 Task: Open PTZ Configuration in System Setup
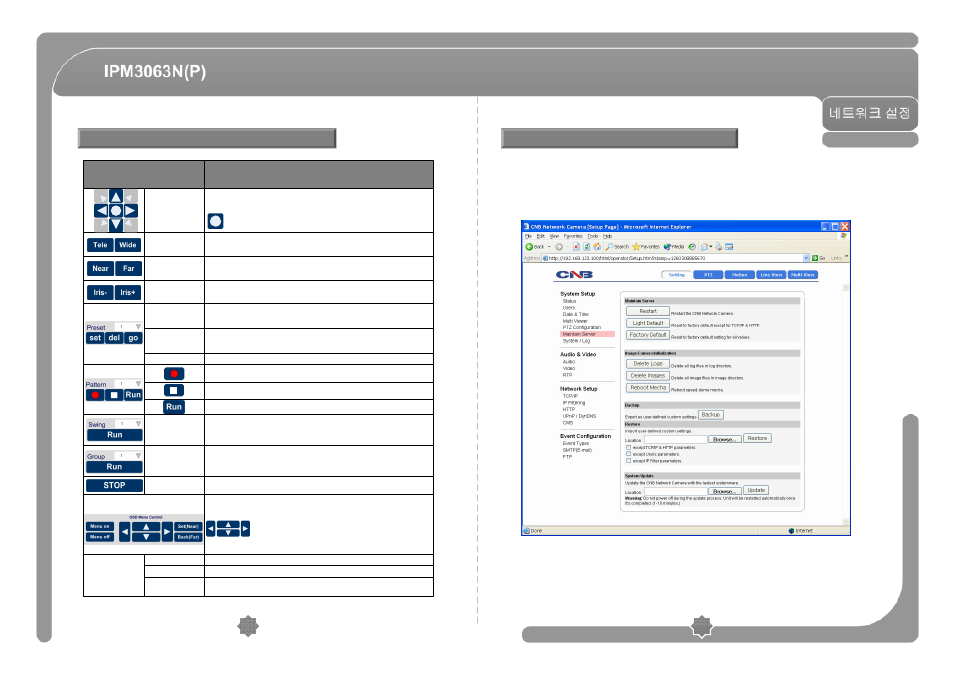click(x=582, y=327)
